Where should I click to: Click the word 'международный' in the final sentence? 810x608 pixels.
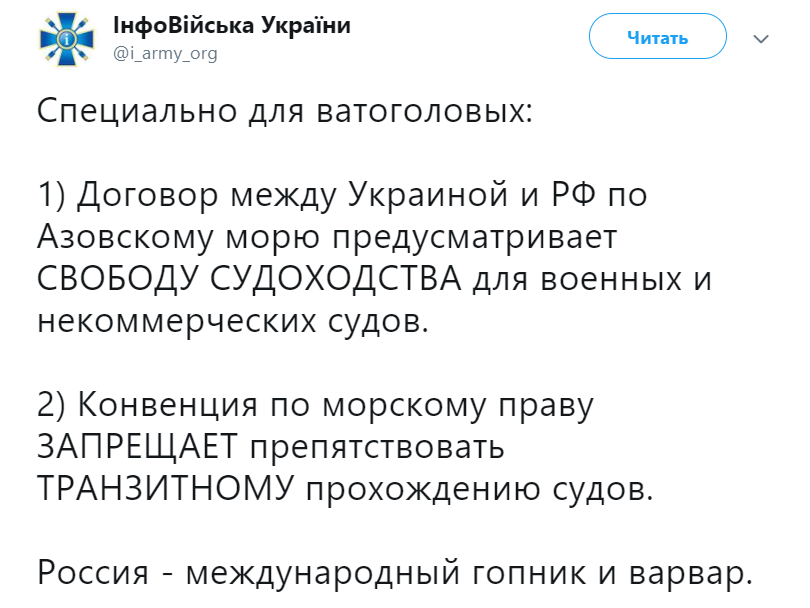323,573
